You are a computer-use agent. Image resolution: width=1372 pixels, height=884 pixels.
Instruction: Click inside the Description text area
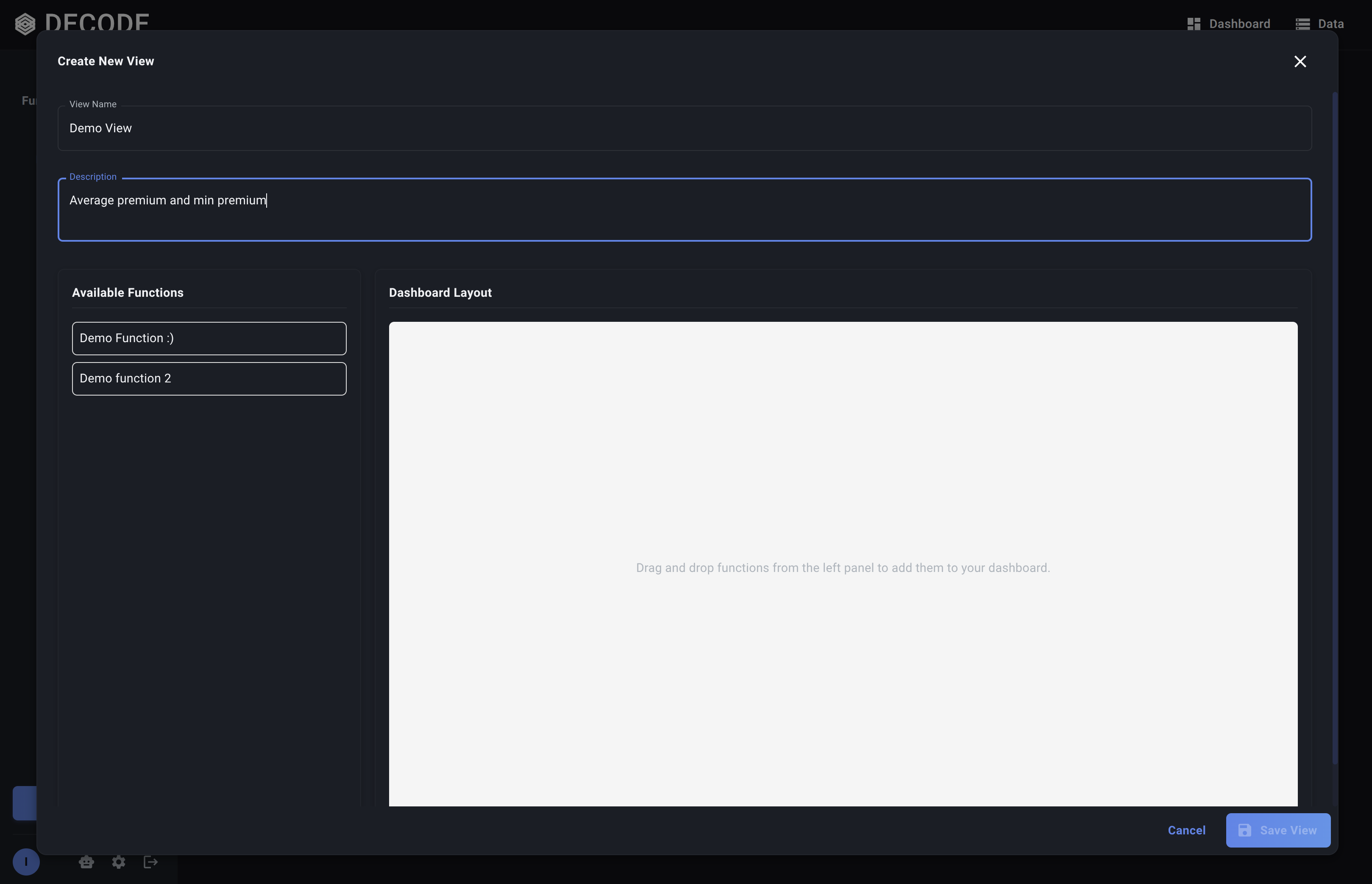click(x=684, y=210)
